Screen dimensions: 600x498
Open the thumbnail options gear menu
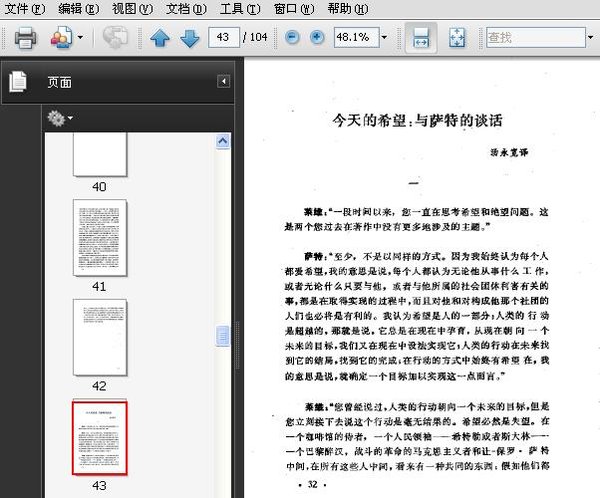pos(59,118)
